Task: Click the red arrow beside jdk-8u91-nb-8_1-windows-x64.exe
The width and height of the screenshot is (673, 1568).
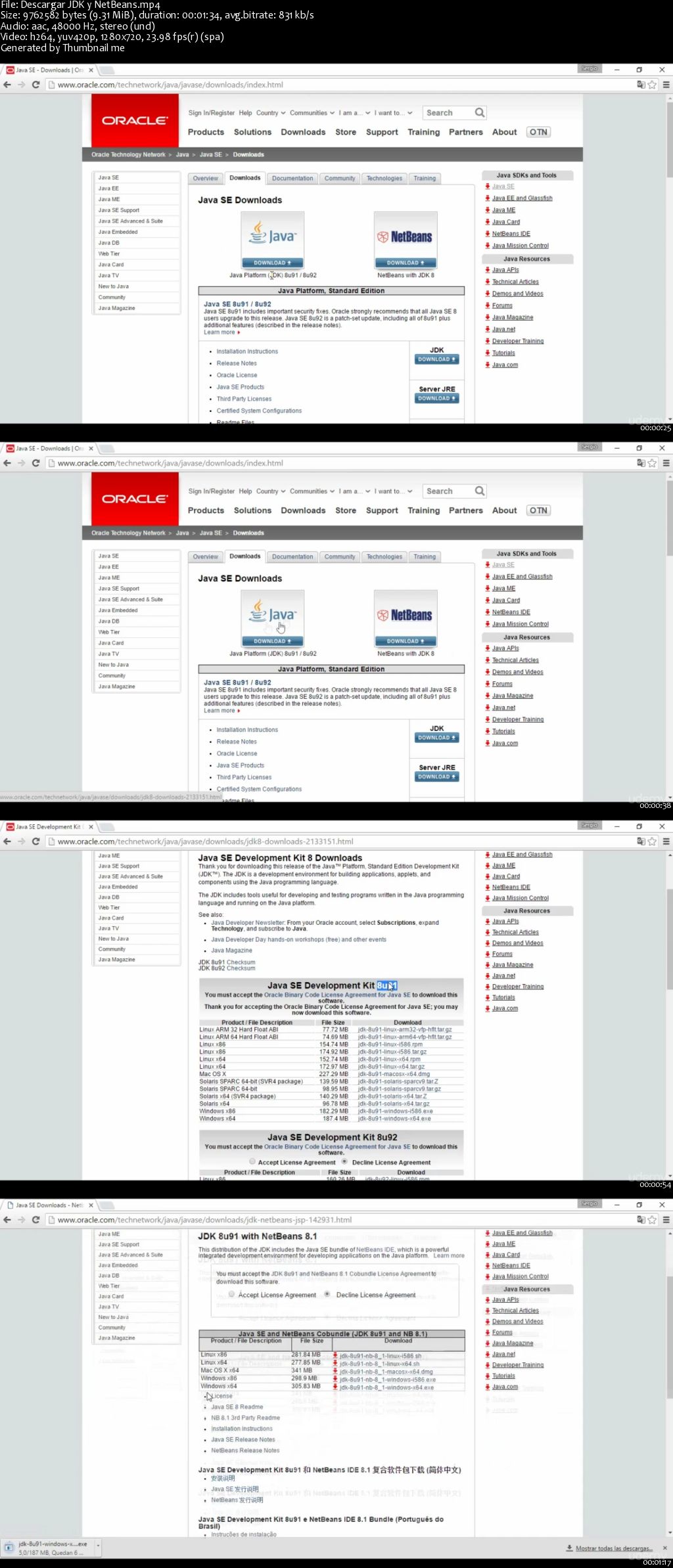Action: (335, 1387)
